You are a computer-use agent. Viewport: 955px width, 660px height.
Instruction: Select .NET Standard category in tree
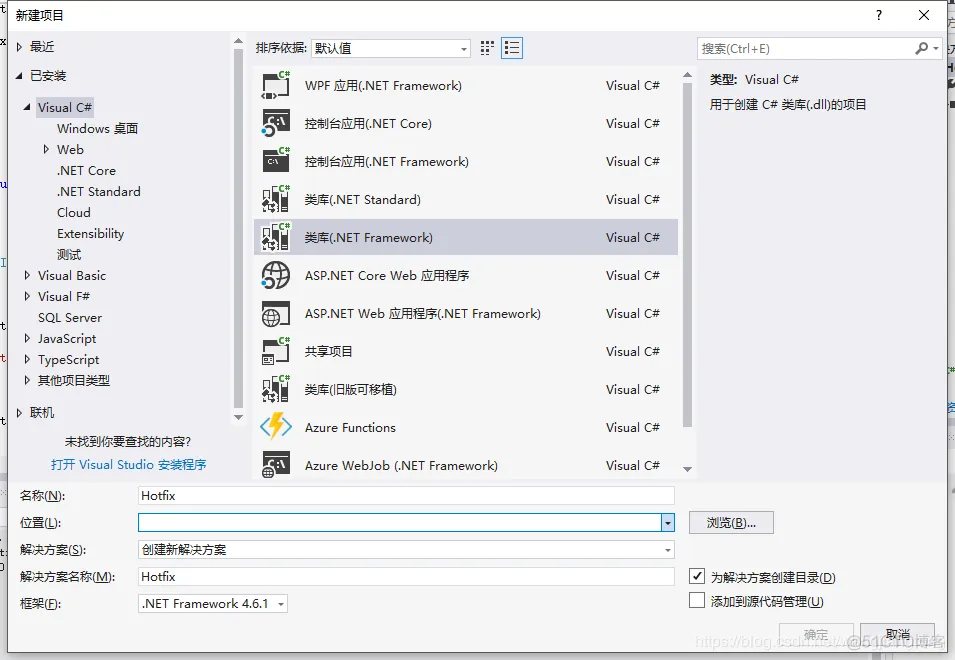99,192
